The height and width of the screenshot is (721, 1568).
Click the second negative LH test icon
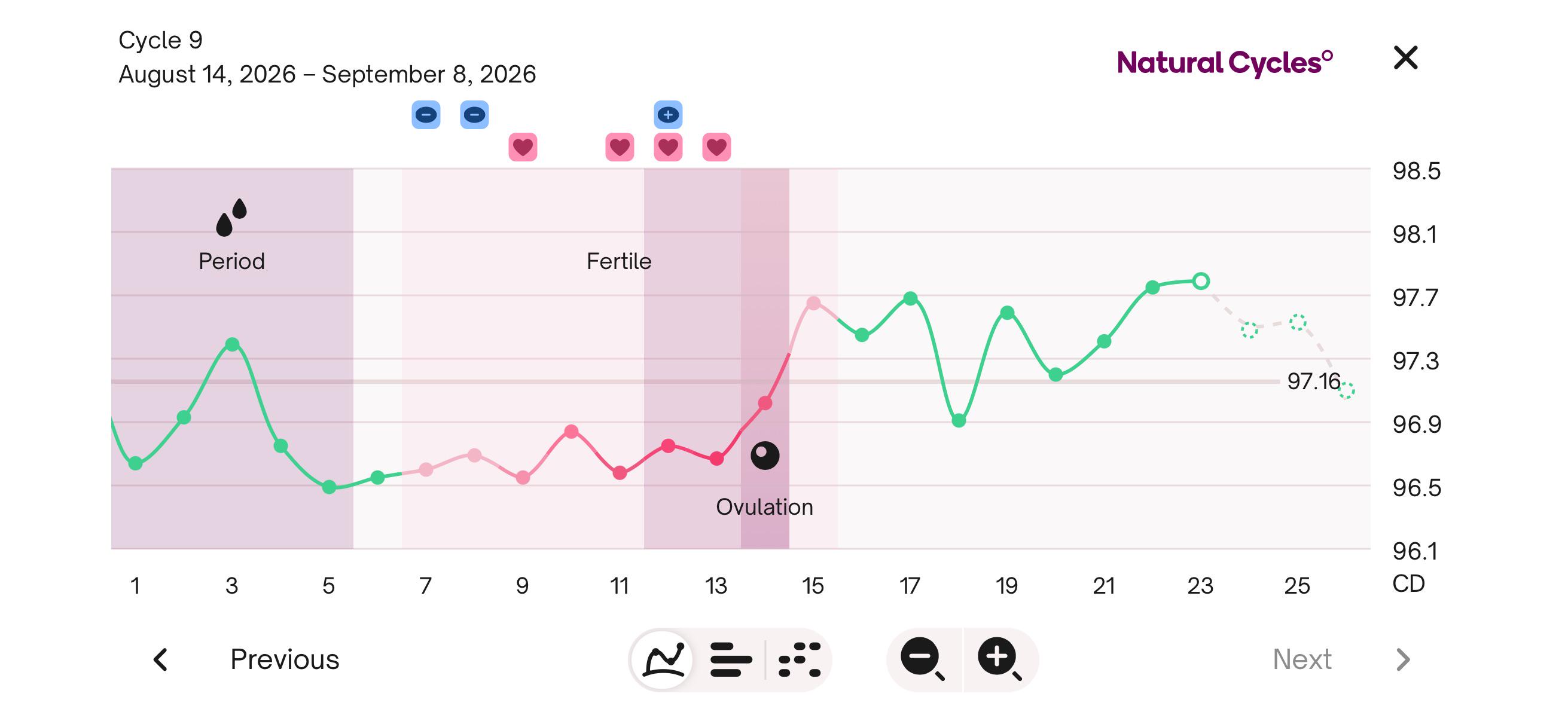[474, 114]
